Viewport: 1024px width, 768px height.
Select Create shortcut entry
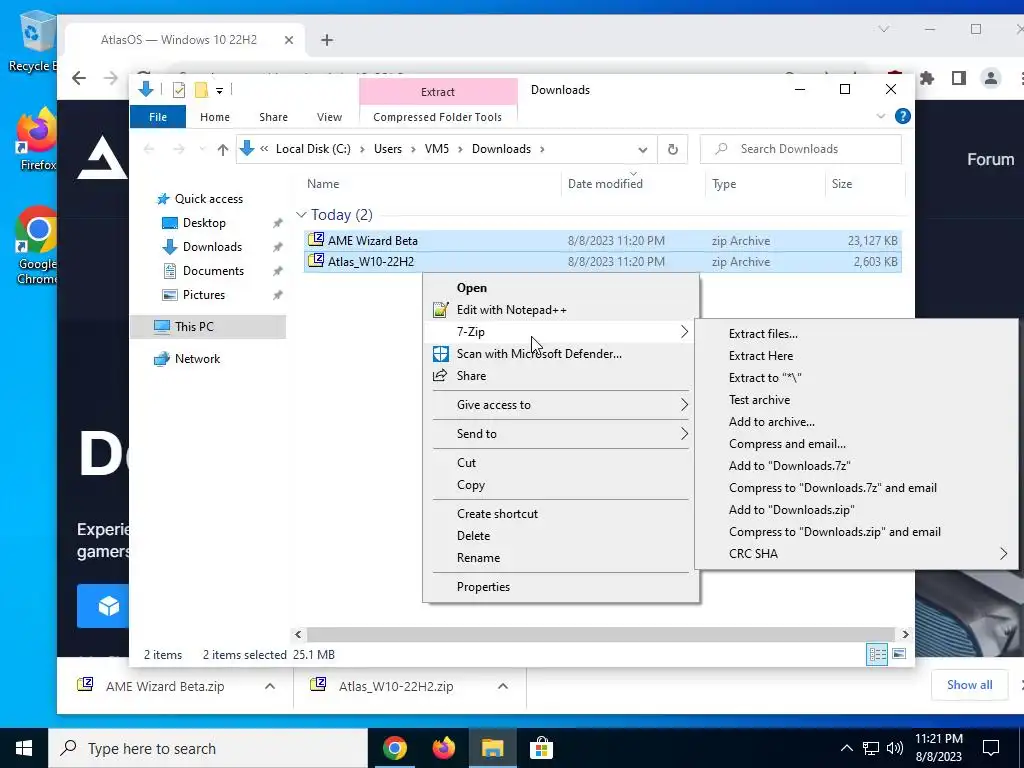coord(497,514)
